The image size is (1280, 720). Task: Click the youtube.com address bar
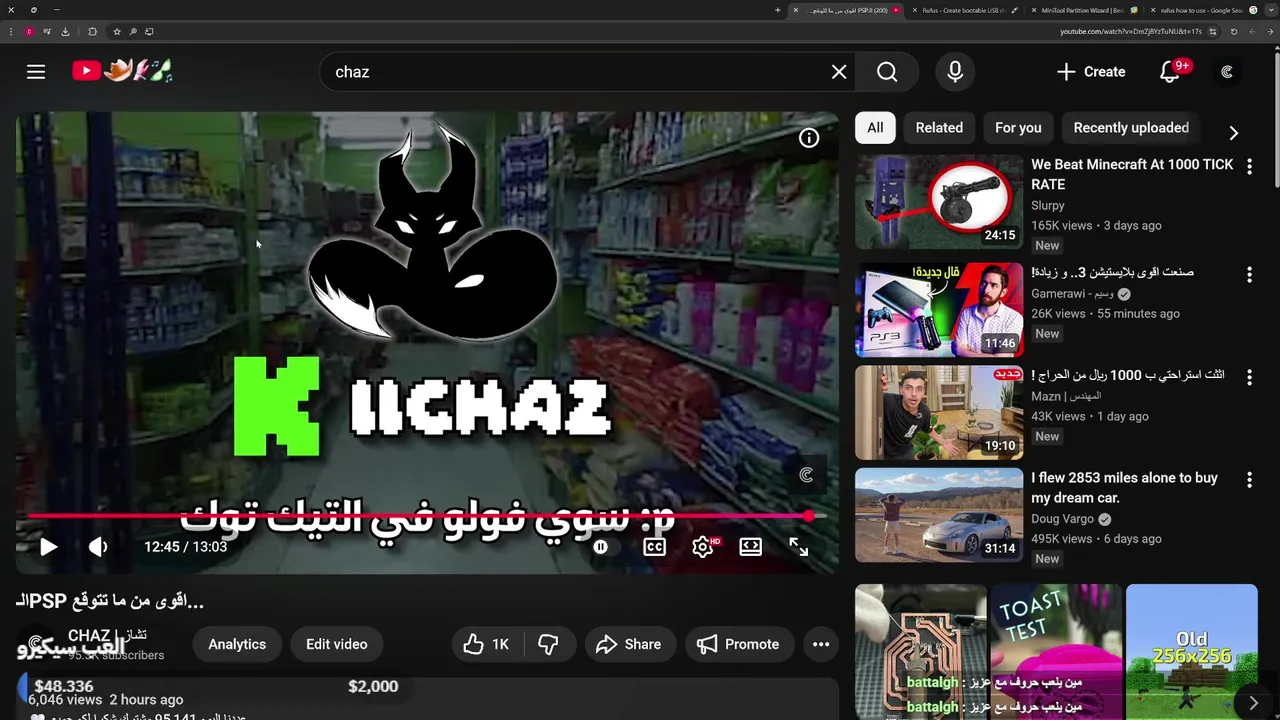tap(1130, 32)
